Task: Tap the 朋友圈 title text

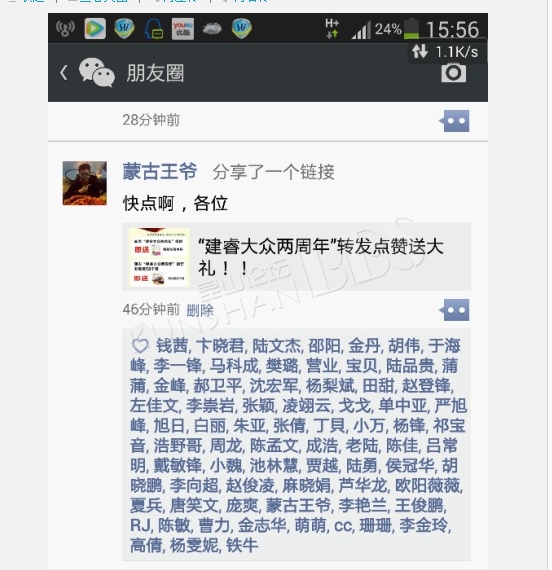Action: click(155, 73)
